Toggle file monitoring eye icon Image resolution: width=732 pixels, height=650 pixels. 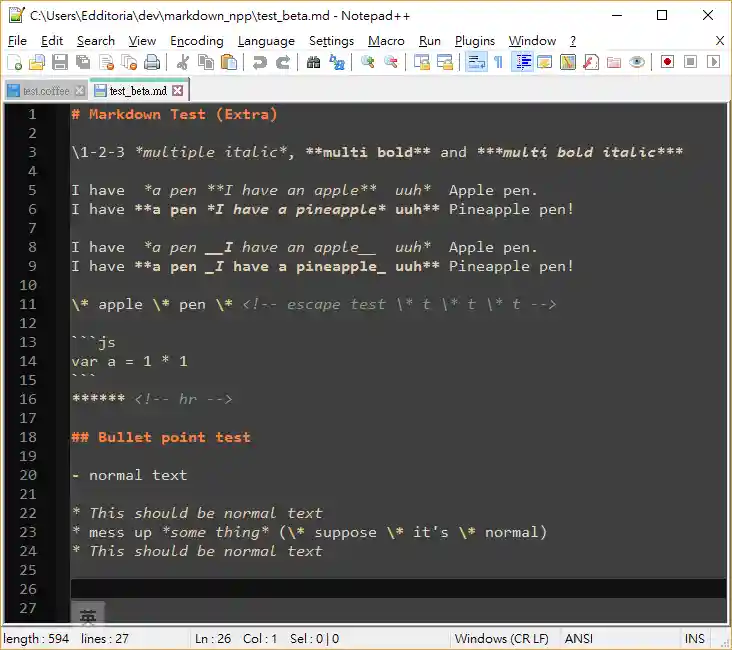tap(637, 62)
